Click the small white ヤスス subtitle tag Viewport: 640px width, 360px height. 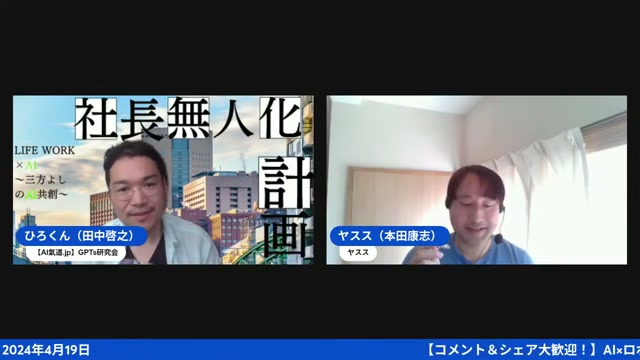[358, 253]
